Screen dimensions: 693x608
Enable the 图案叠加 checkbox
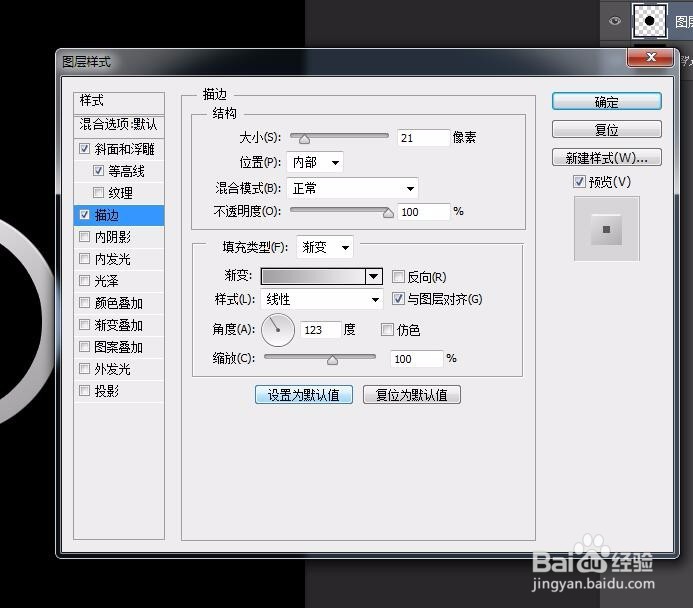[x=84, y=346]
